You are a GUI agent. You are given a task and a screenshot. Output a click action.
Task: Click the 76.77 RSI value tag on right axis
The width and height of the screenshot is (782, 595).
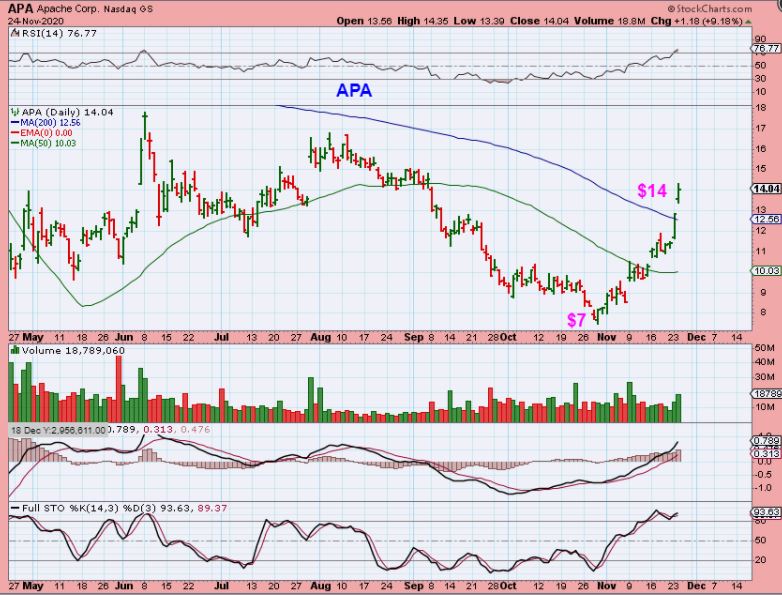pos(766,48)
